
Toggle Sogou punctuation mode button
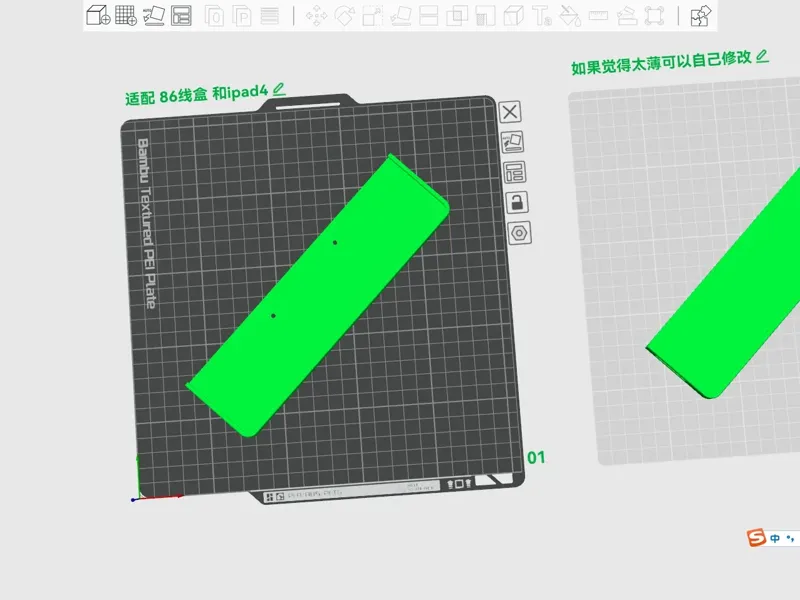790,538
